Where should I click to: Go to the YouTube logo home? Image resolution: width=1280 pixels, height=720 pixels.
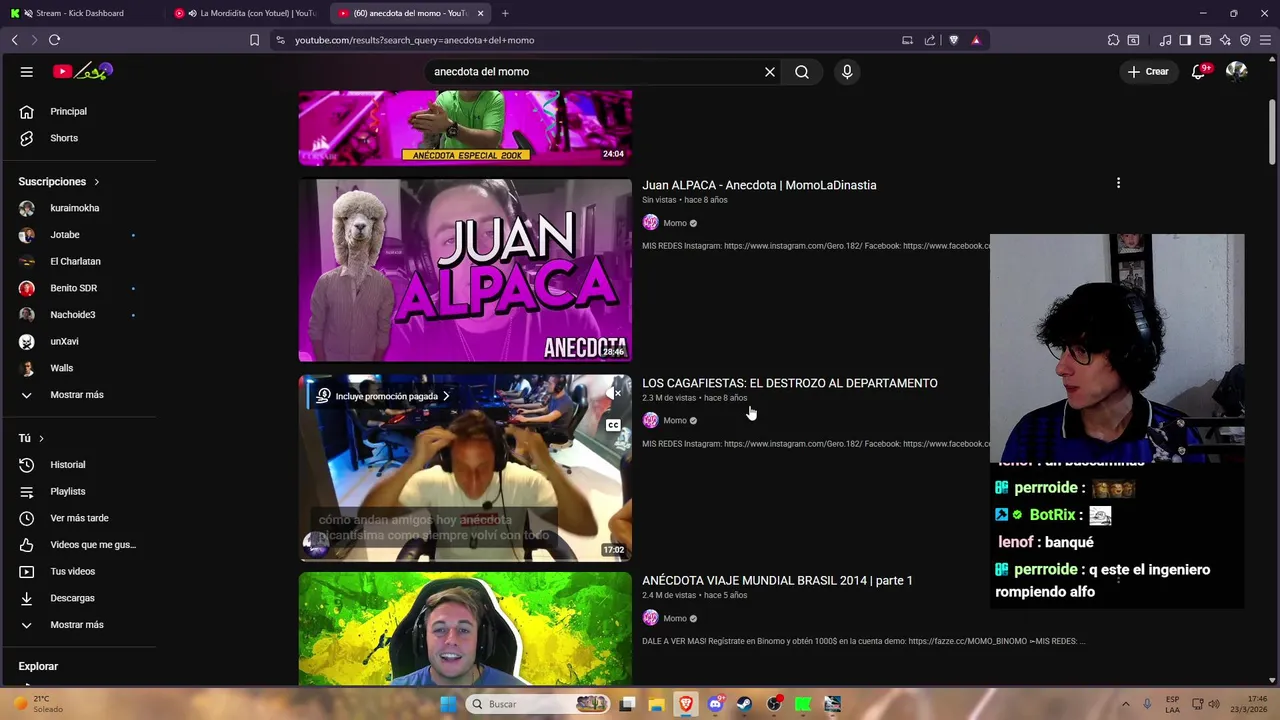tap(83, 71)
